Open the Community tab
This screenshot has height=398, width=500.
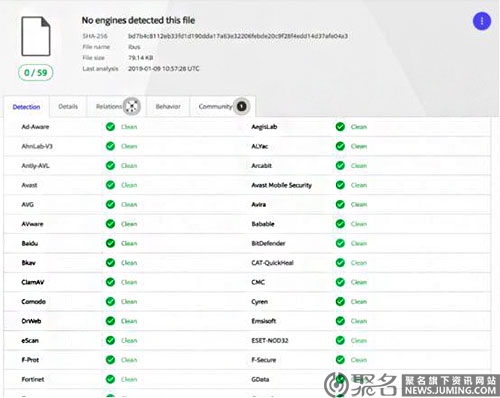pos(215,107)
